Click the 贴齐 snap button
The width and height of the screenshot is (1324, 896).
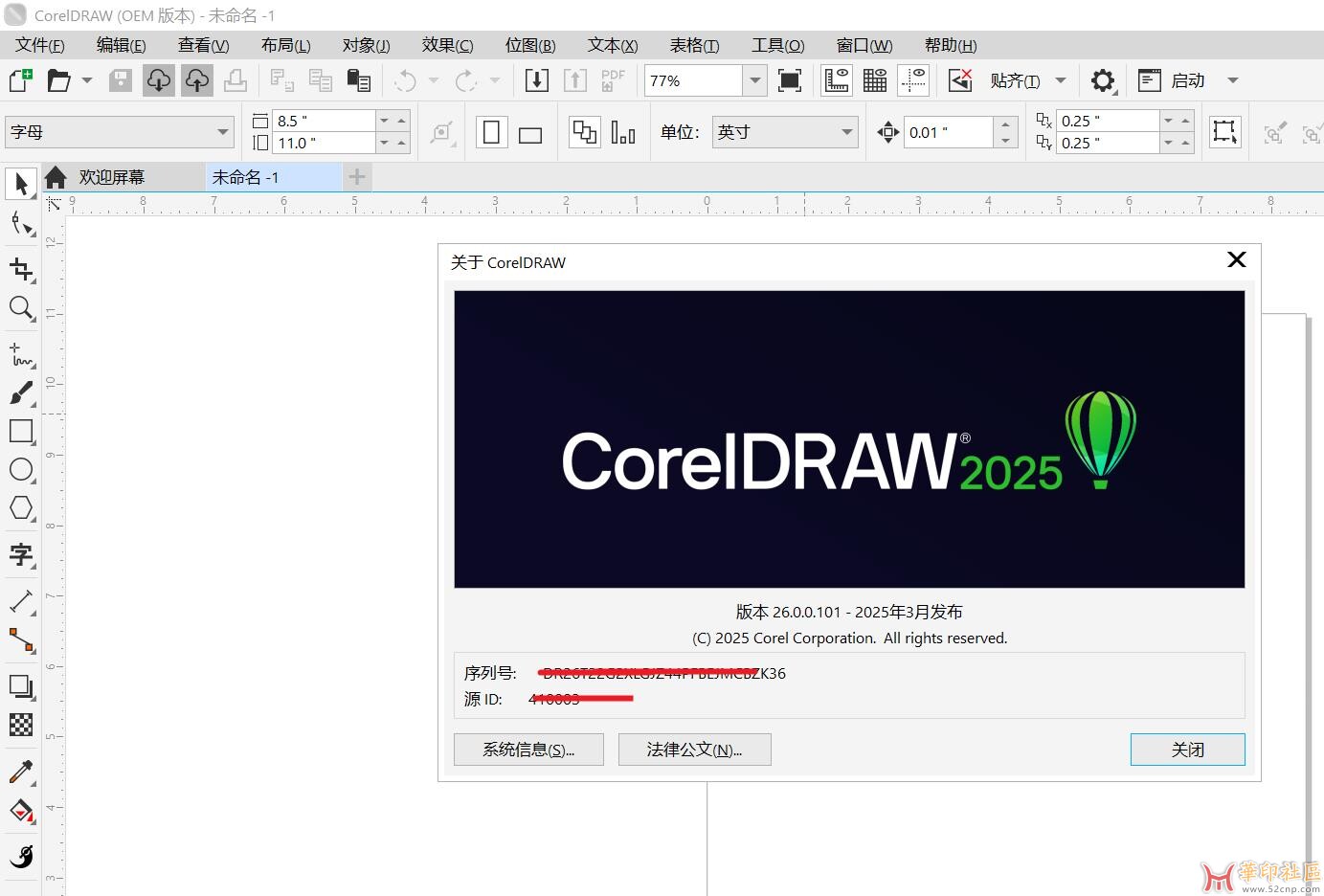[x=1016, y=80]
